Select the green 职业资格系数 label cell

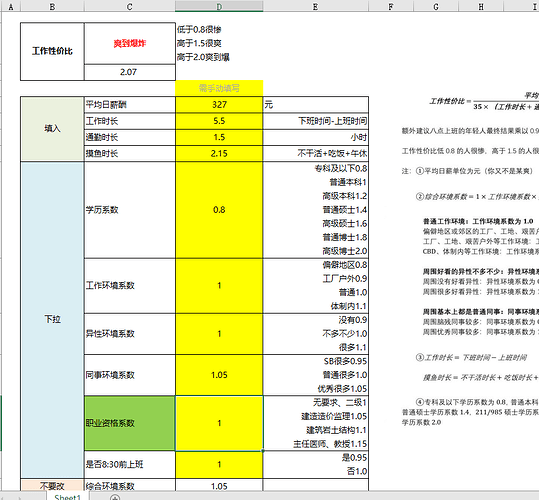(130, 423)
